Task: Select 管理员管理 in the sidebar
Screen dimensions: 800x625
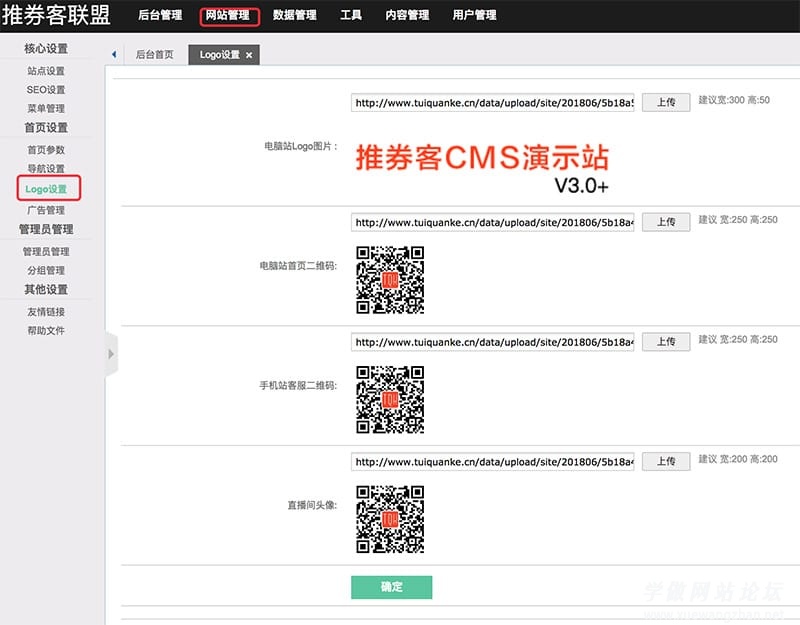Action: click(46, 251)
